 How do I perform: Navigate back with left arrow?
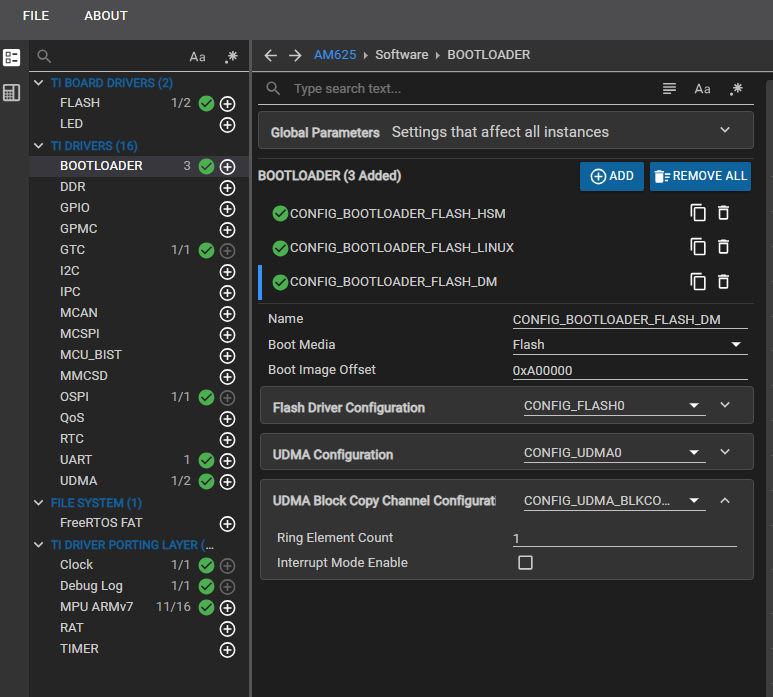click(271, 55)
